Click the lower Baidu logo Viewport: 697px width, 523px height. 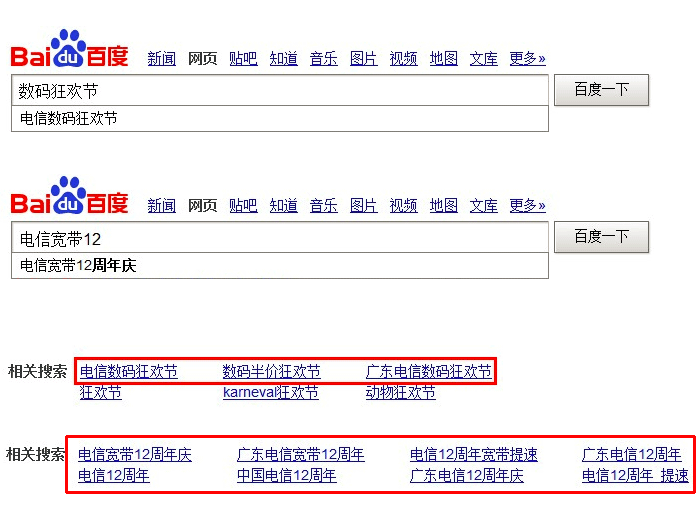pyautogui.click(x=70, y=196)
